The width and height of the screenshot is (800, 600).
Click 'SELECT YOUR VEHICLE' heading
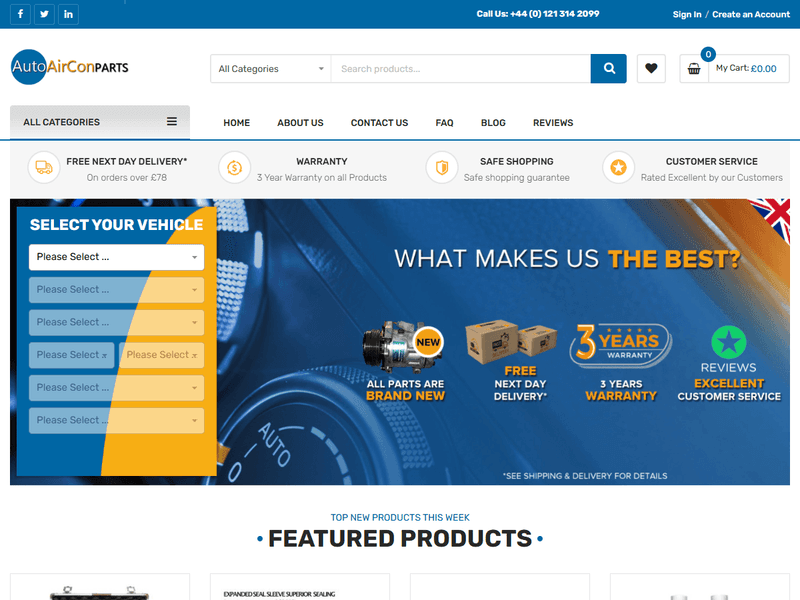coord(116,224)
